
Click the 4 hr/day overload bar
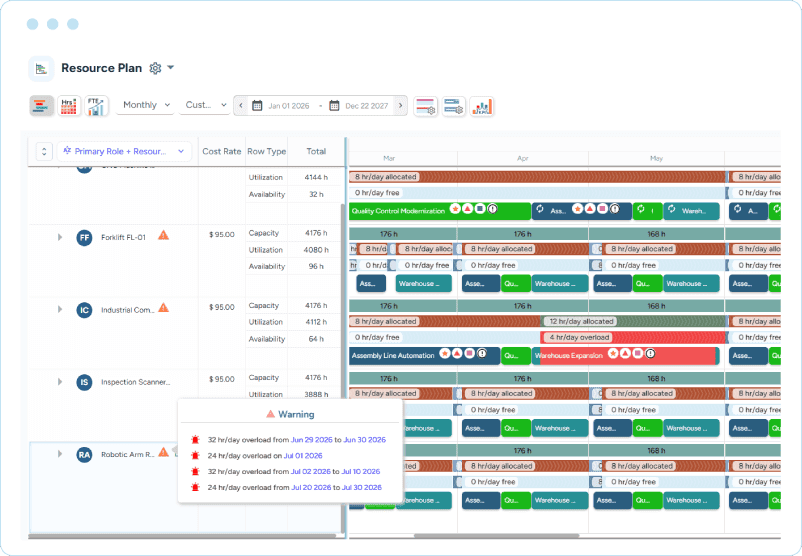(x=633, y=338)
